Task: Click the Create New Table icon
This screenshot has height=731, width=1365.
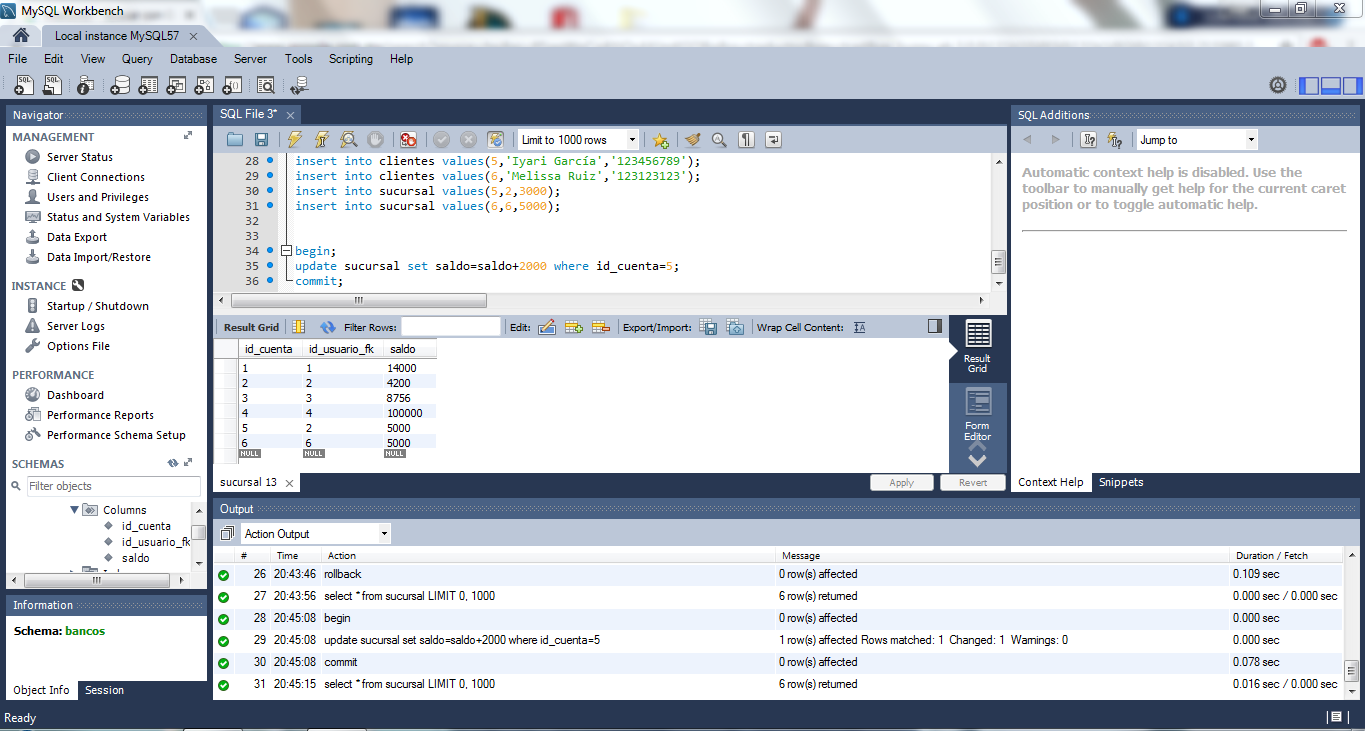Action: click(146, 85)
